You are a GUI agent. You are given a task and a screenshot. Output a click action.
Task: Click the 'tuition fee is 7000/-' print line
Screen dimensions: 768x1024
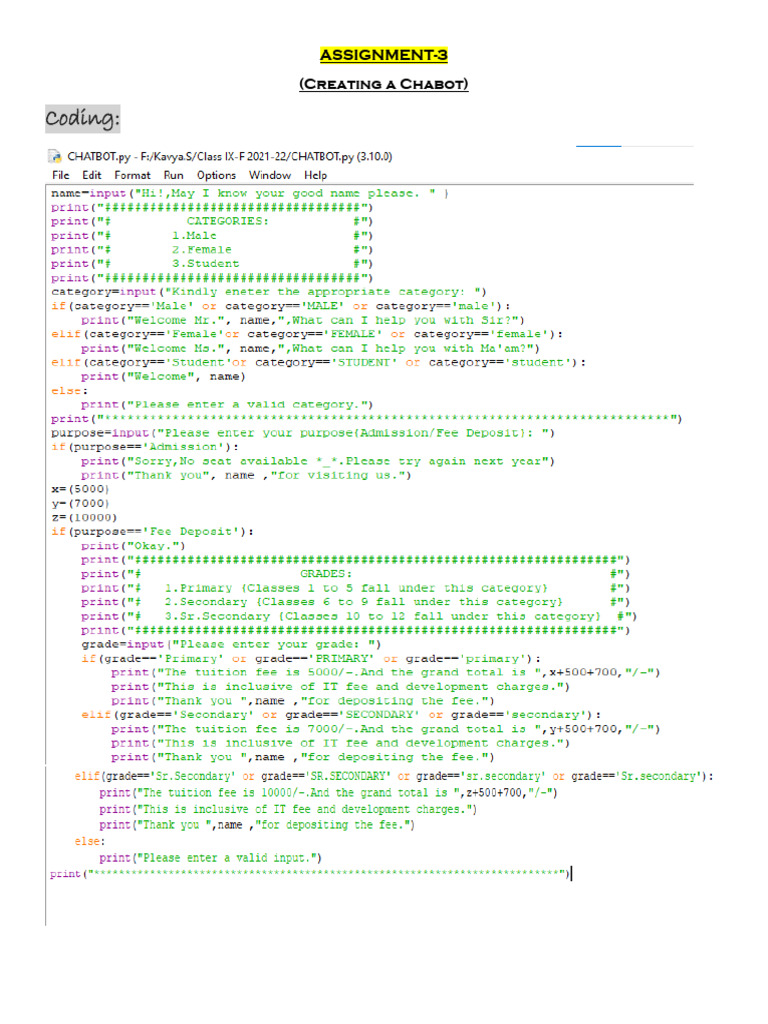tap(386, 729)
